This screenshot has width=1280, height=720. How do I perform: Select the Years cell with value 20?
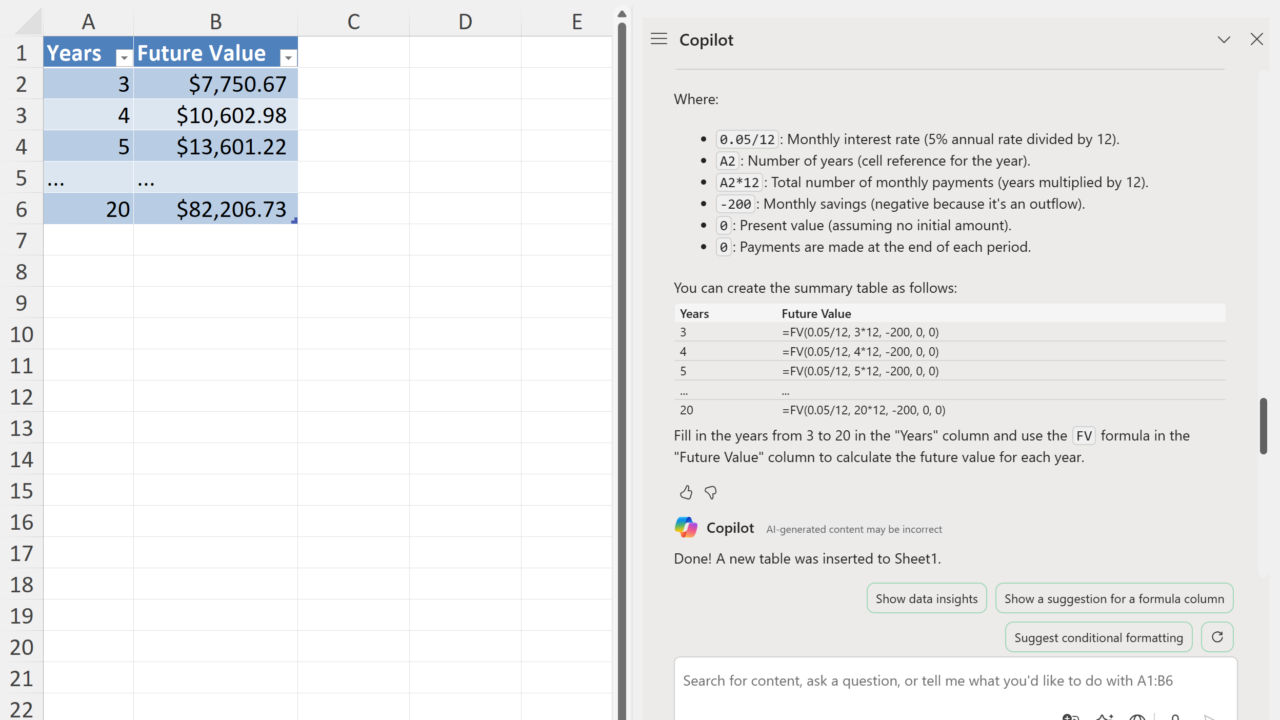88,209
